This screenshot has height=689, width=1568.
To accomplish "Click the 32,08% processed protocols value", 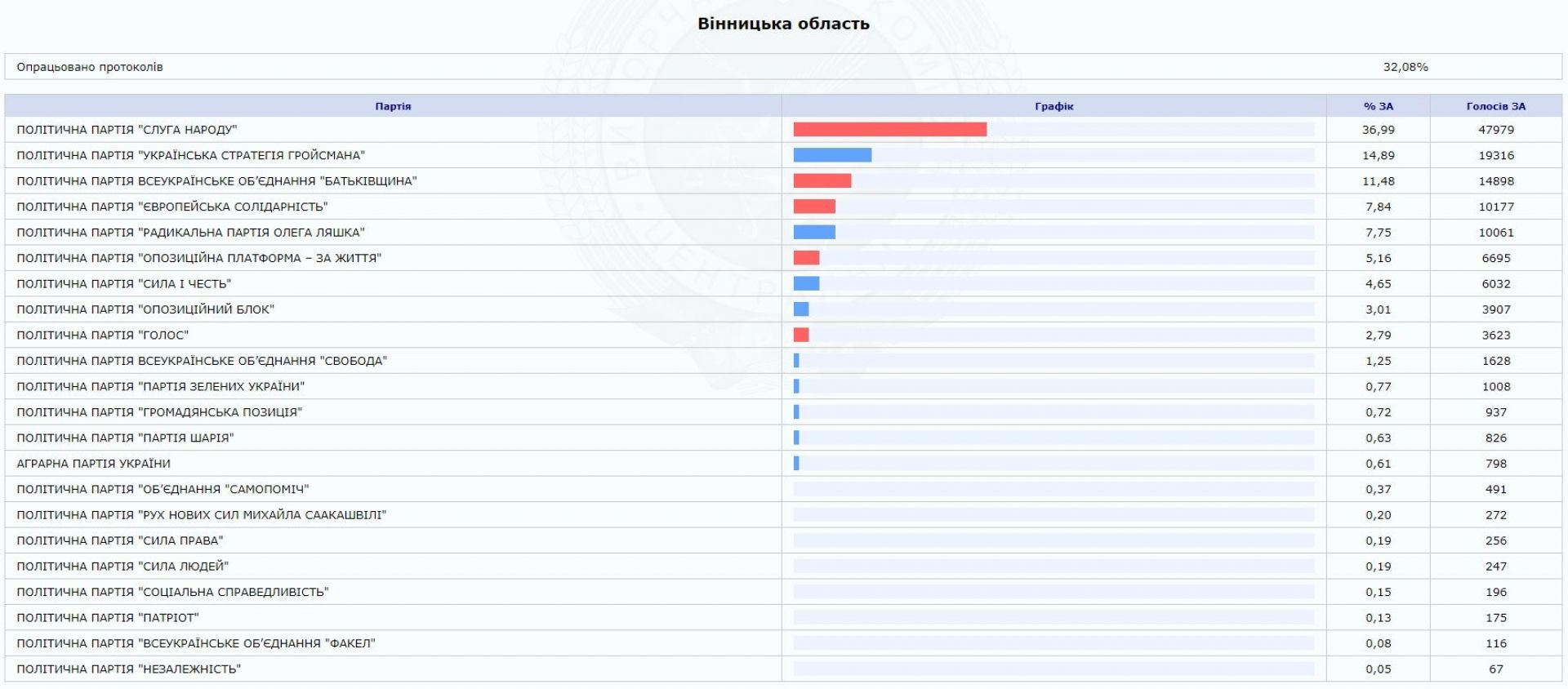I will click(1405, 67).
